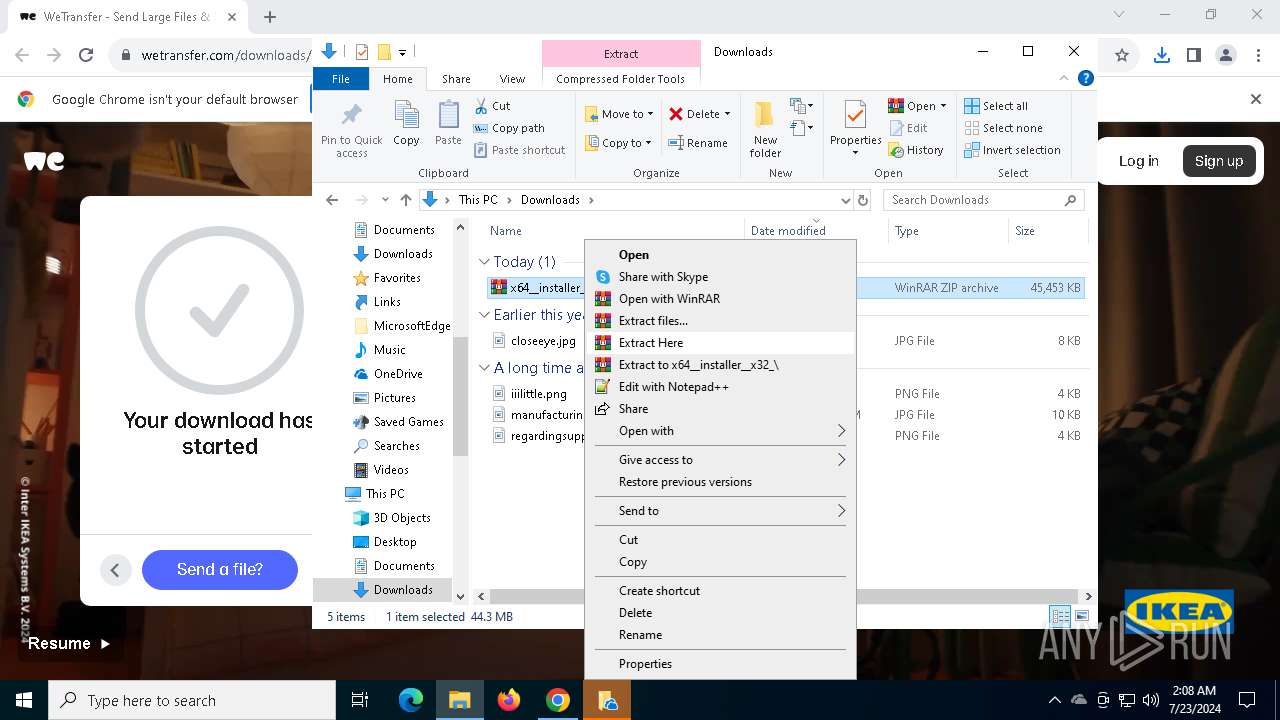
Task: Open Firefox from the taskbar
Action: tap(509, 700)
